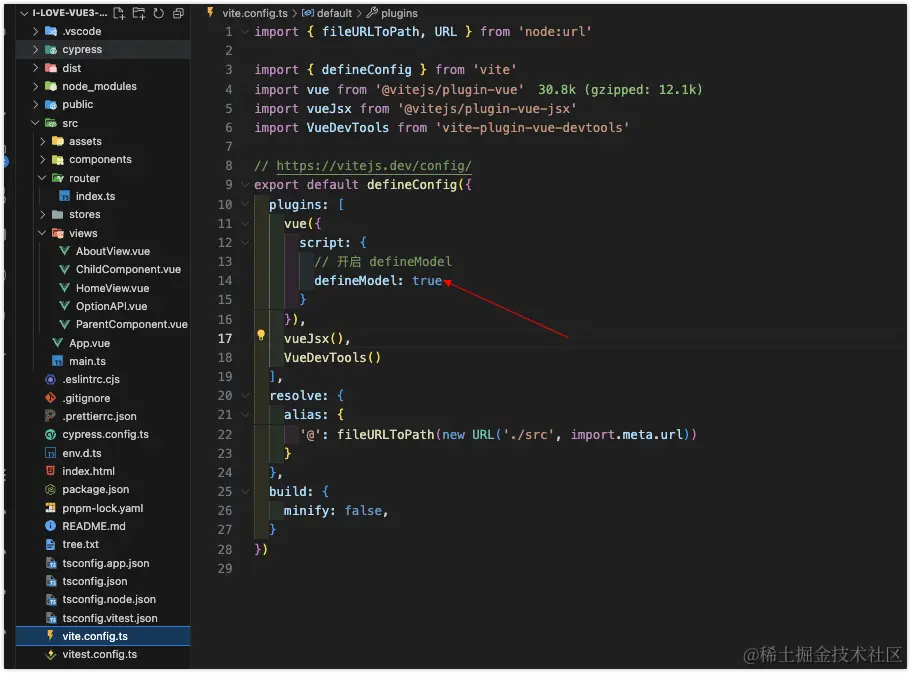Click the Collapse Folders icon in explorer header
This screenshot has width=911, height=673.
coord(178,13)
